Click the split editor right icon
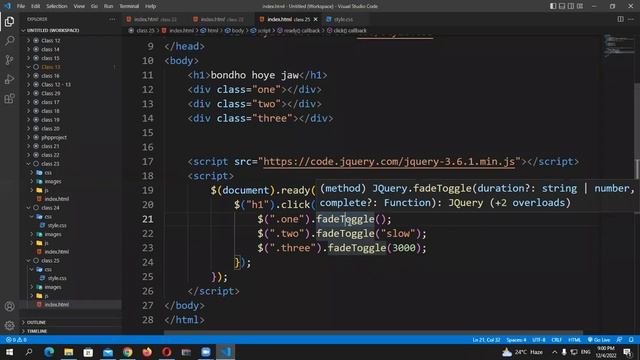 [620, 19]
